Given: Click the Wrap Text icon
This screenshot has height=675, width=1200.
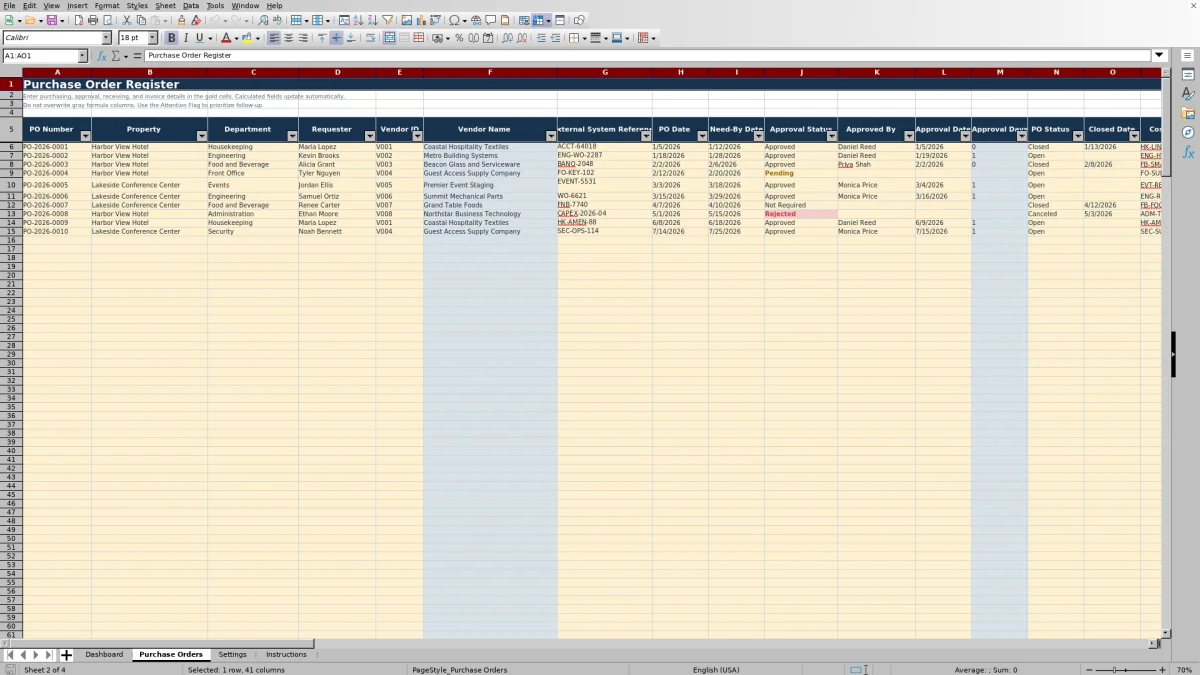Looking at the screenshot, I should pyautogui.click(x=370, y=38).
